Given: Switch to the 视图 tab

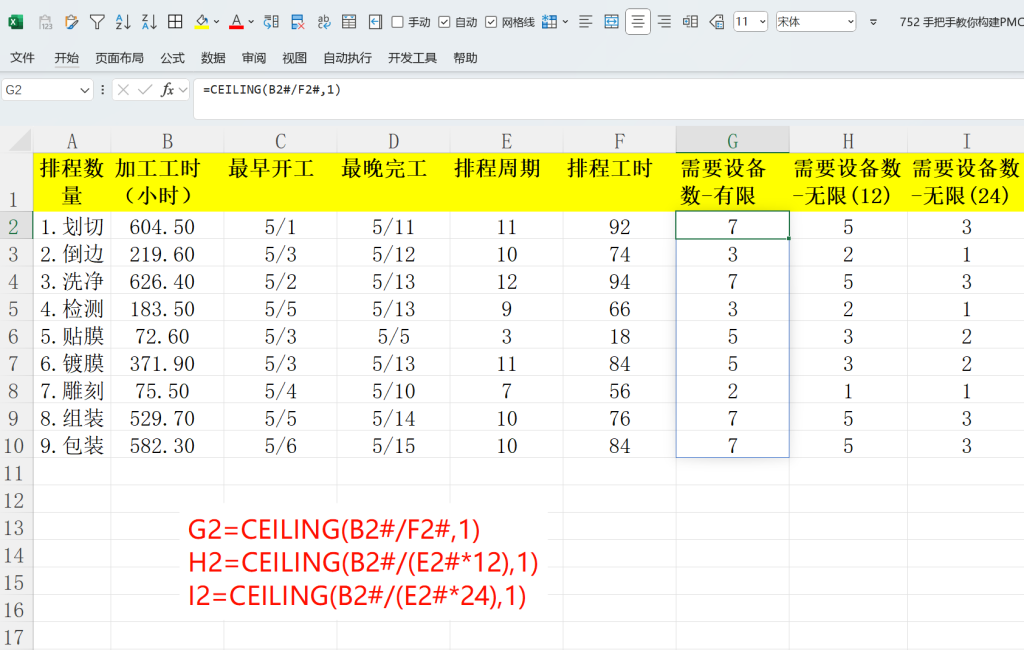Looking at the screenshot, I should [x=294, y=58].
